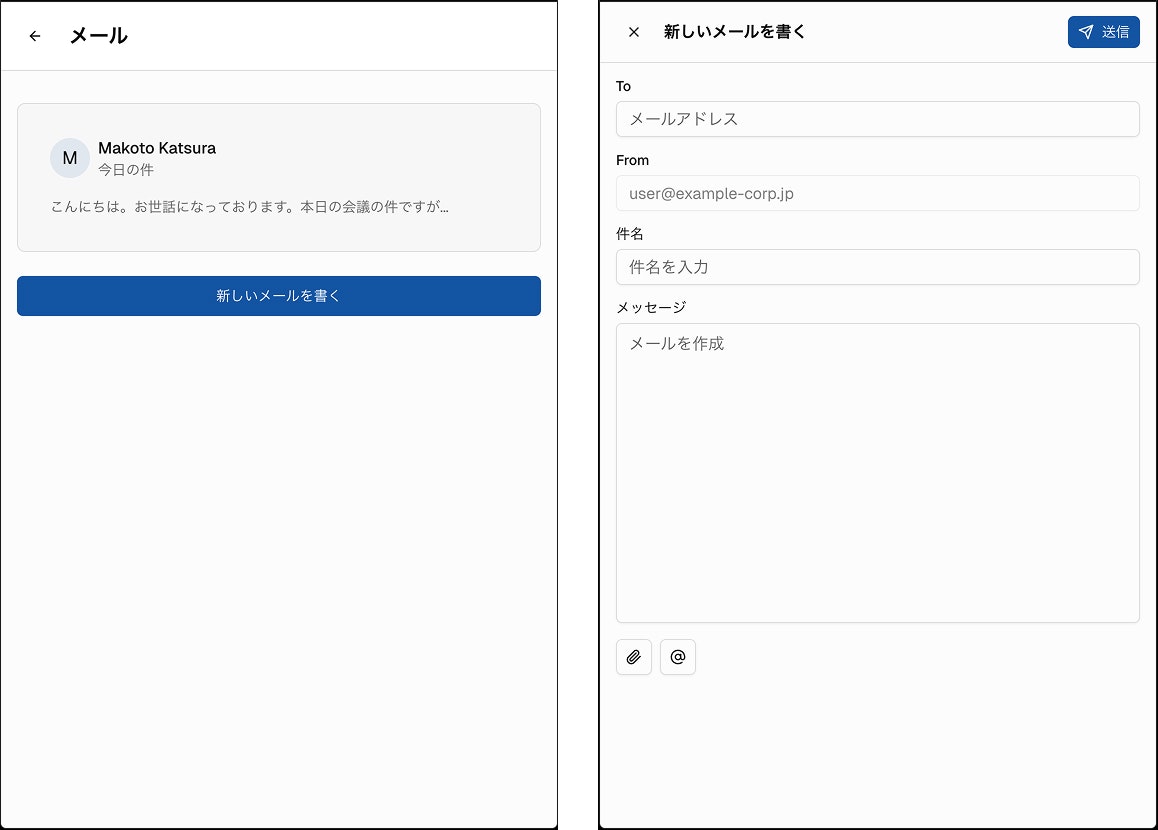Image resolution: width=1158 pixels, height=830 pixels.
Task: Select the attachment tool under the message box
Action: (634, 657)
